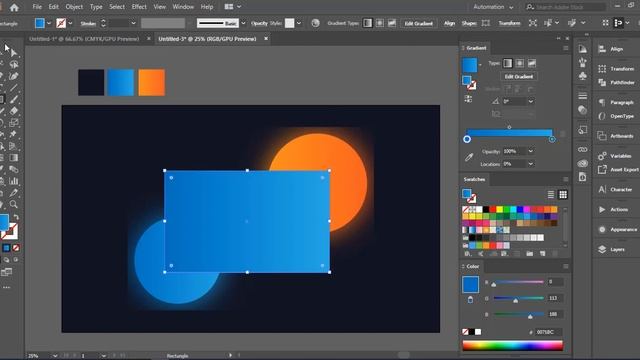Viewport: 640px width, 360px height.
Task: Select the Eraser tool
Action: tap(14, 111)
